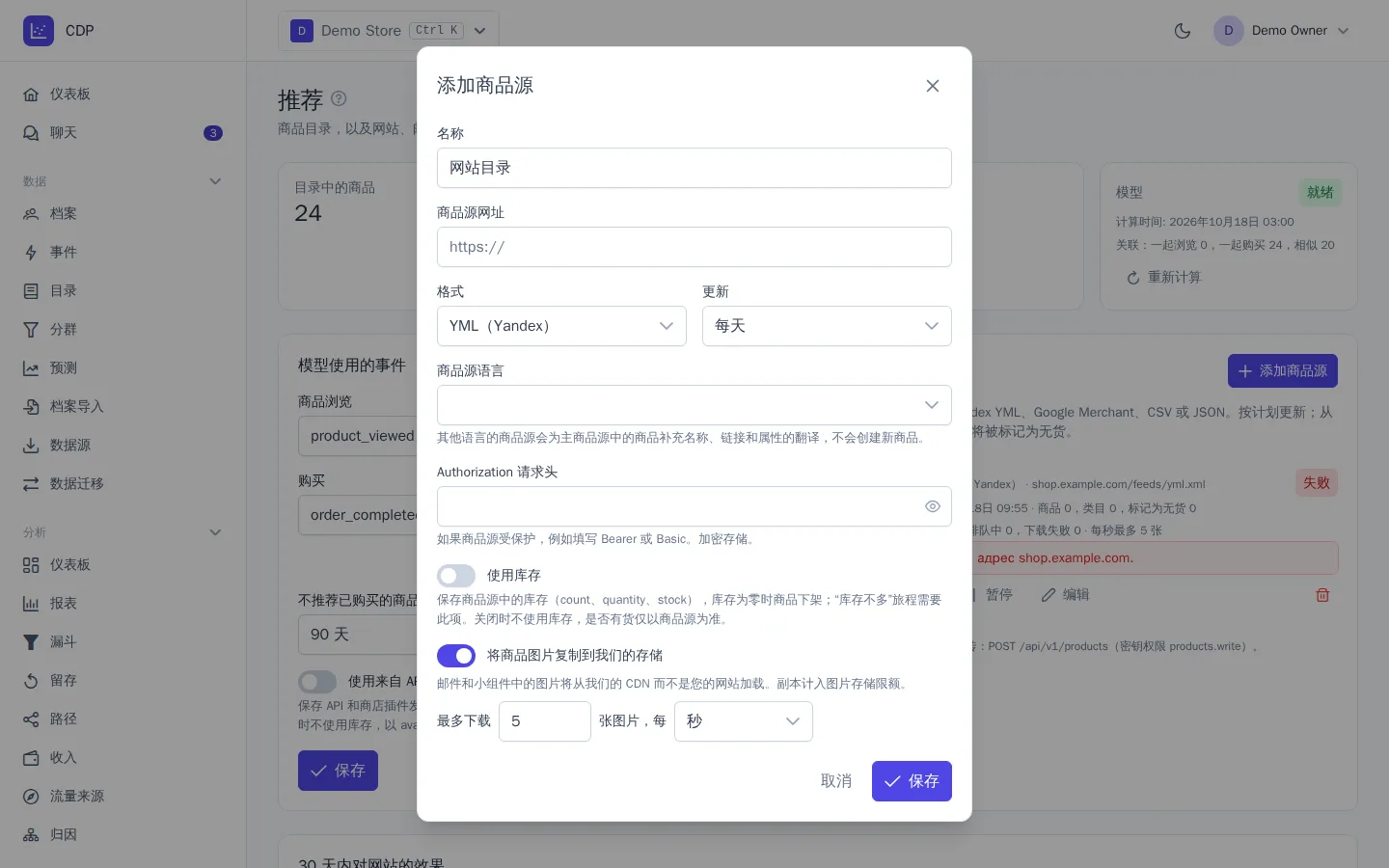Click the 漏斗 filter icon
1389x868 pixels.
[x=31, y=642]
